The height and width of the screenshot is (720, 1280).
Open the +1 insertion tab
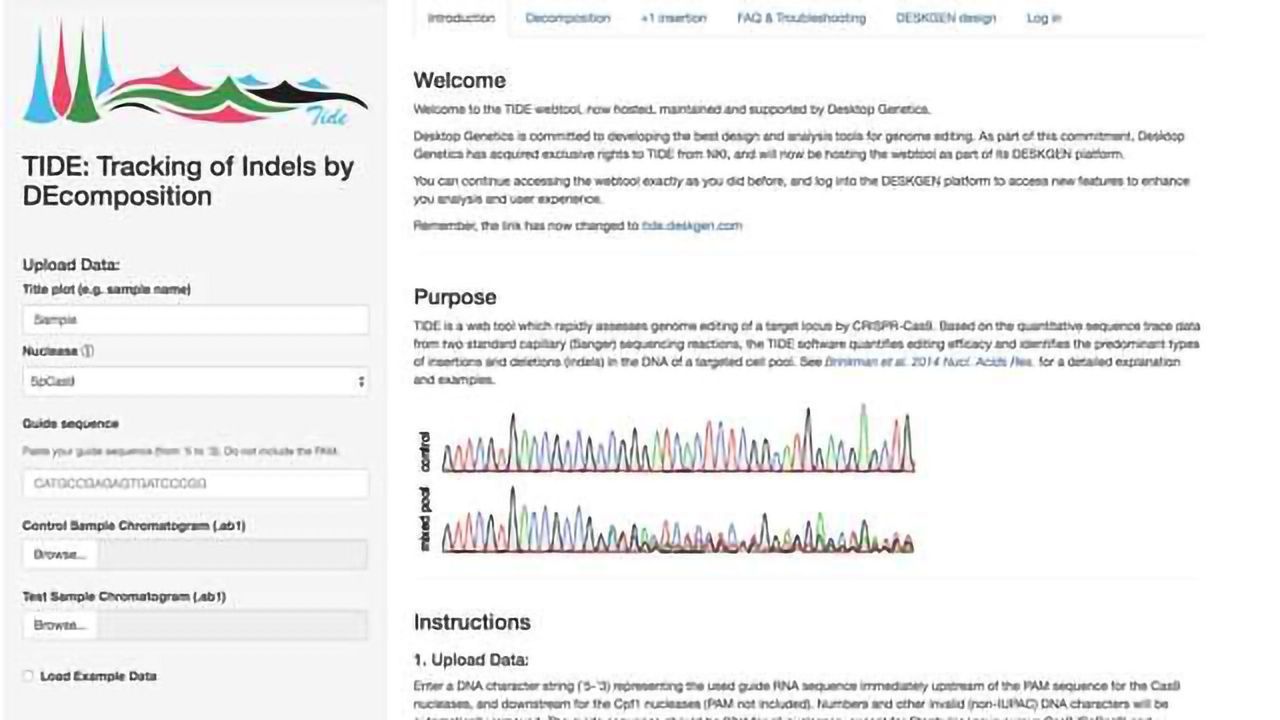(673, 18)
